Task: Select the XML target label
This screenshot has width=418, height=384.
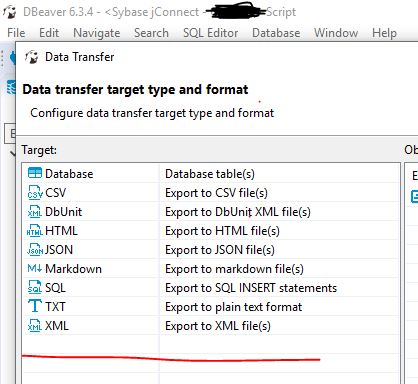Action: pyautogui.click(x=57, y=326)
